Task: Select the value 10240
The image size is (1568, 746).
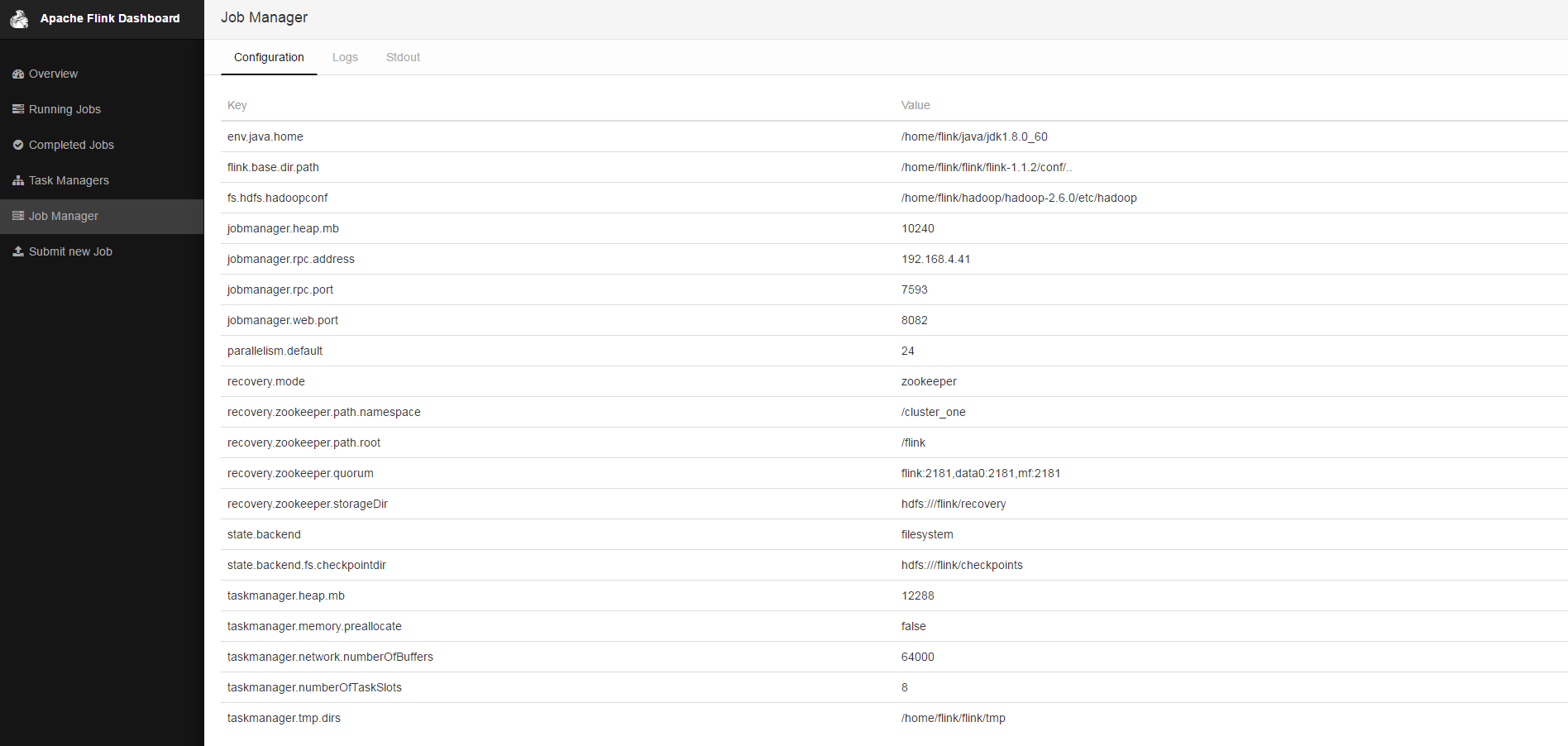Action: click(918, 228)
